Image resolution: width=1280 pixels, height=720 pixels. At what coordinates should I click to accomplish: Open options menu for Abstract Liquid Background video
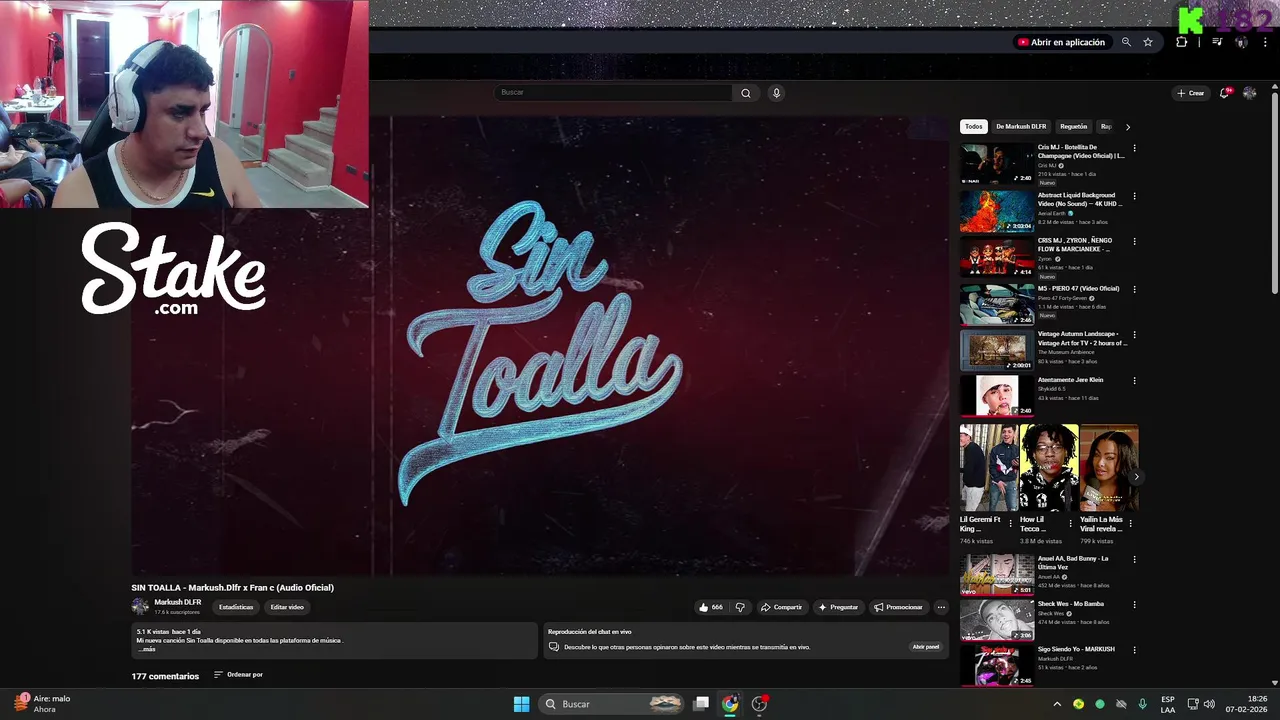(1134, 196)
